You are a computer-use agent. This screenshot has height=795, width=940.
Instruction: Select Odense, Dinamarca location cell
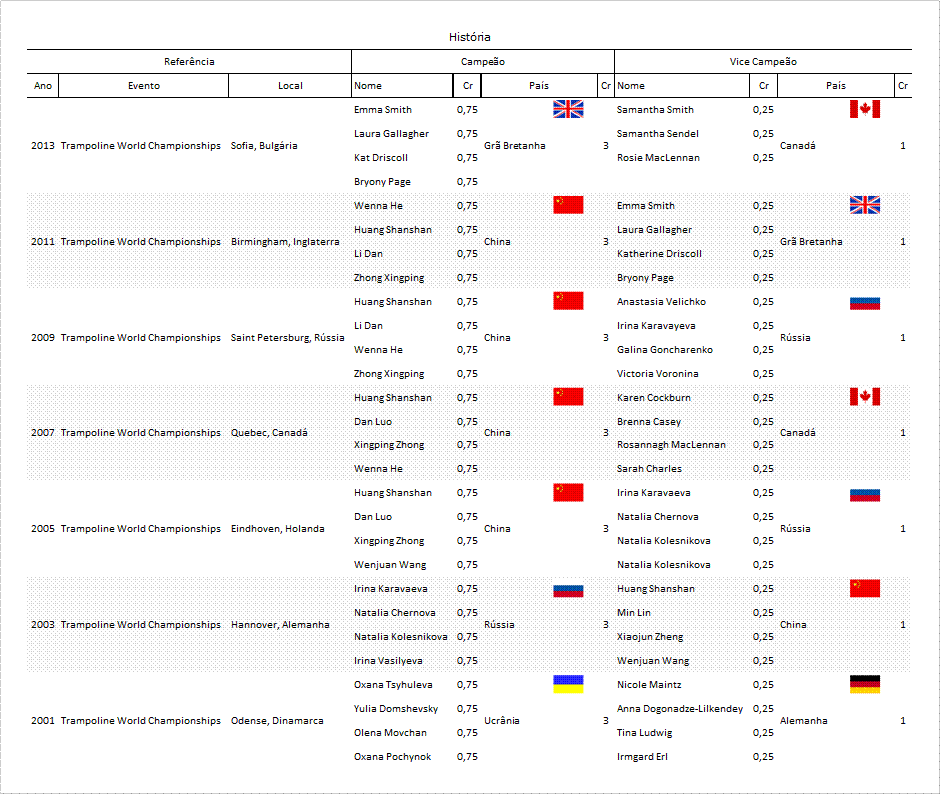277,721
